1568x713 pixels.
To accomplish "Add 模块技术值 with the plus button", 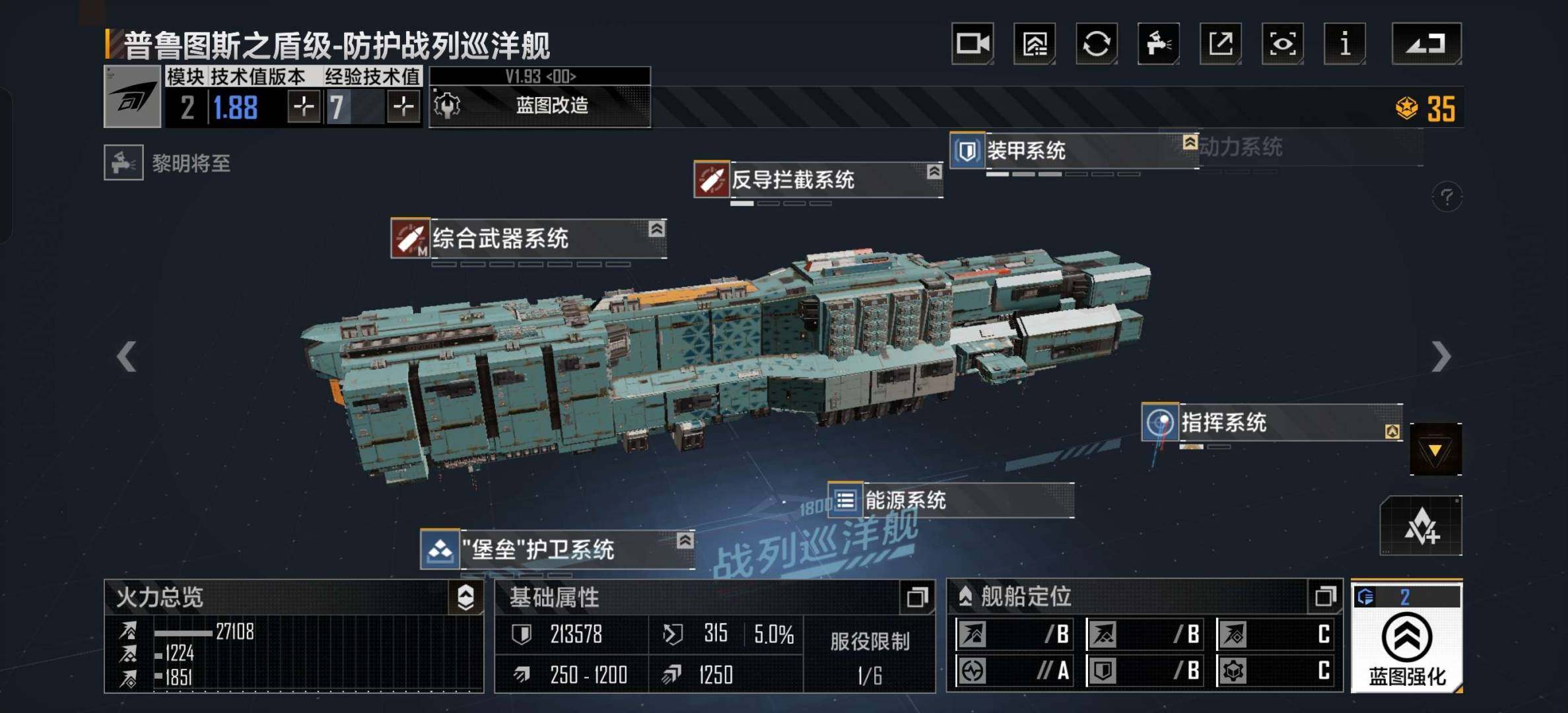I will click(x=304, y=106).
